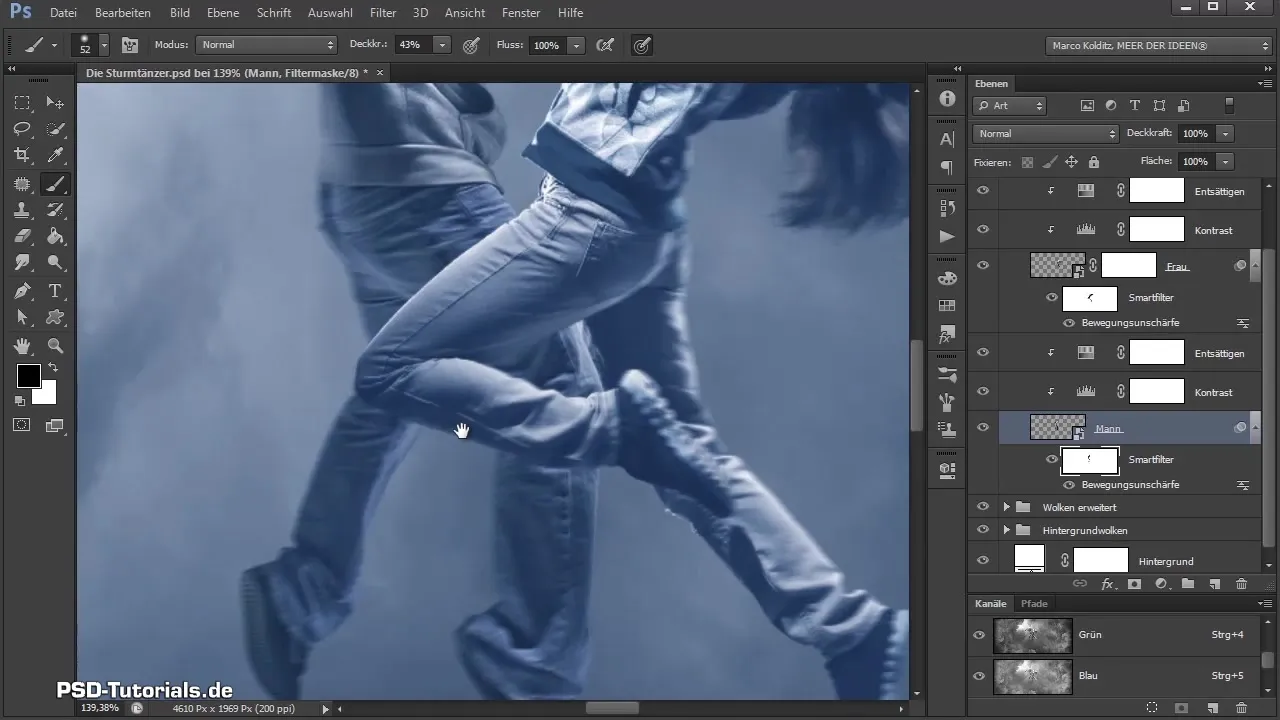Open the brush panel toggle icon
The width and height of the screenshot is (1280, 720).
click(x=129, y=45)
